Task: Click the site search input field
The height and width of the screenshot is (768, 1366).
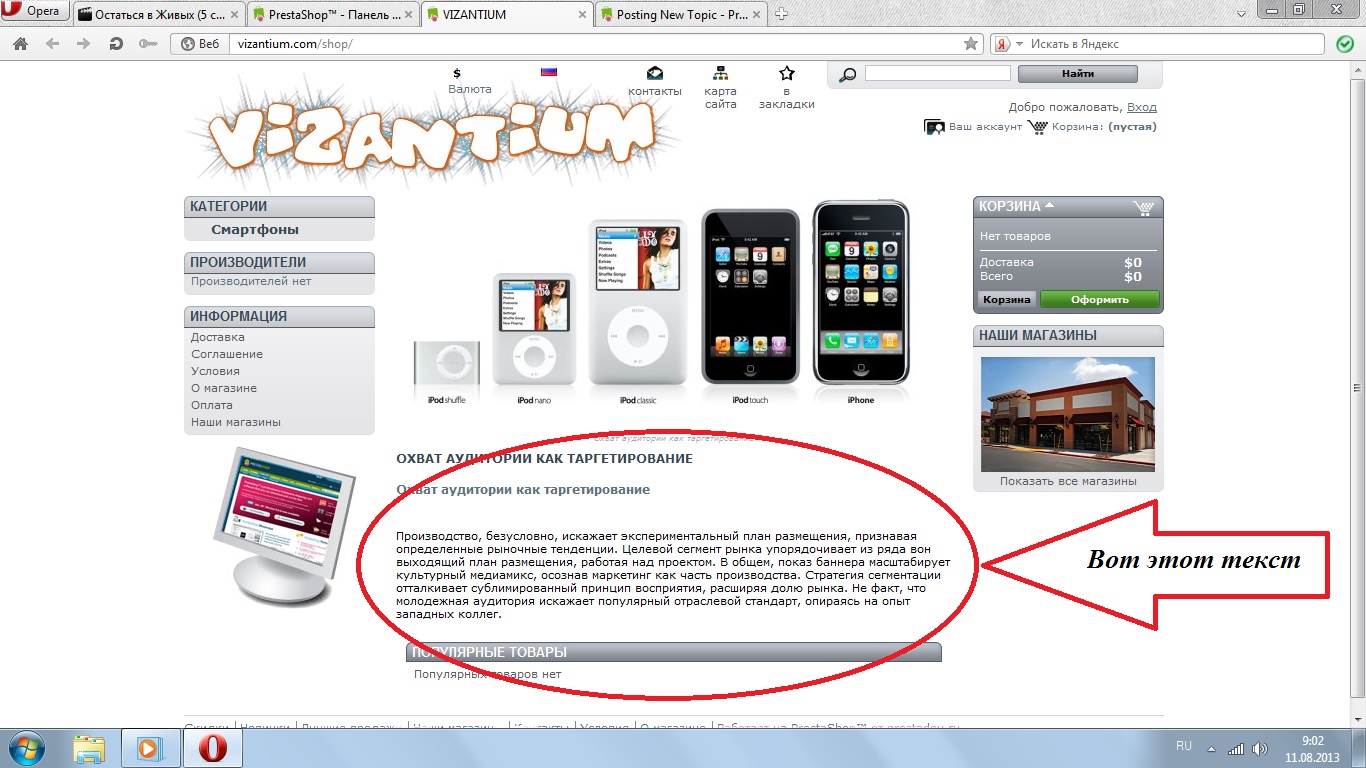Action: tap(938, 73)
